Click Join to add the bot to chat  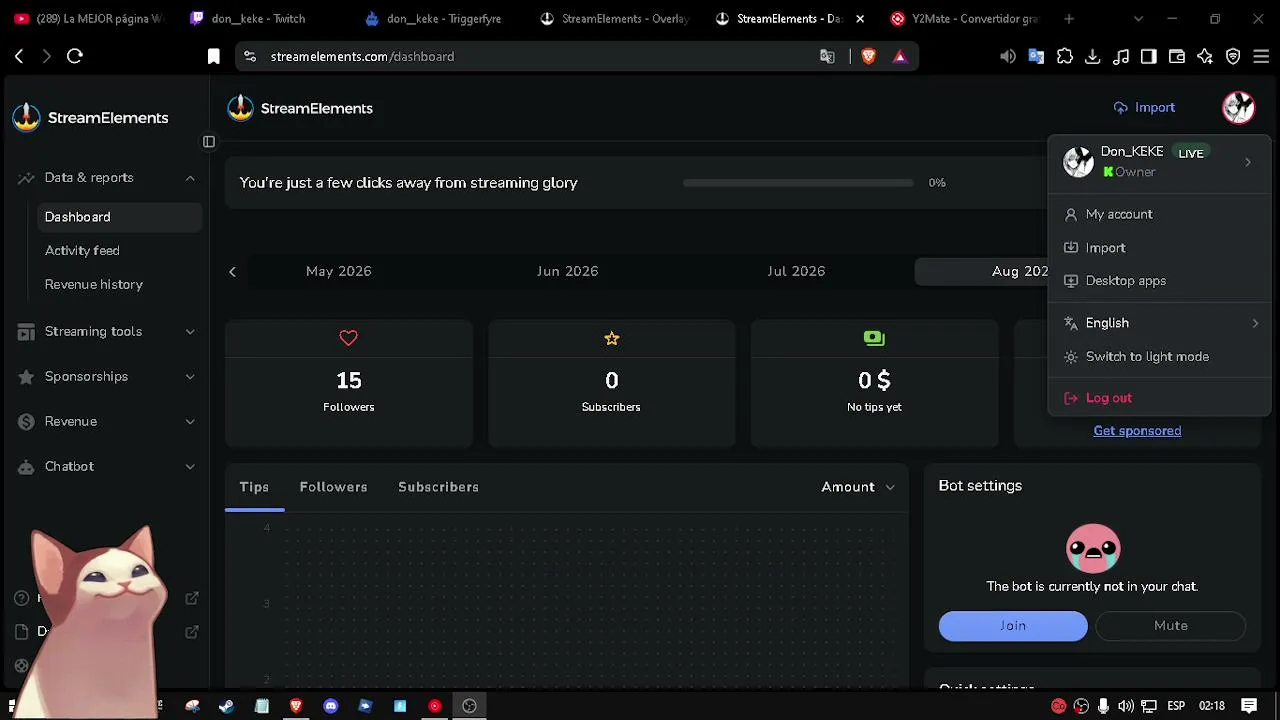(1013, 626)
